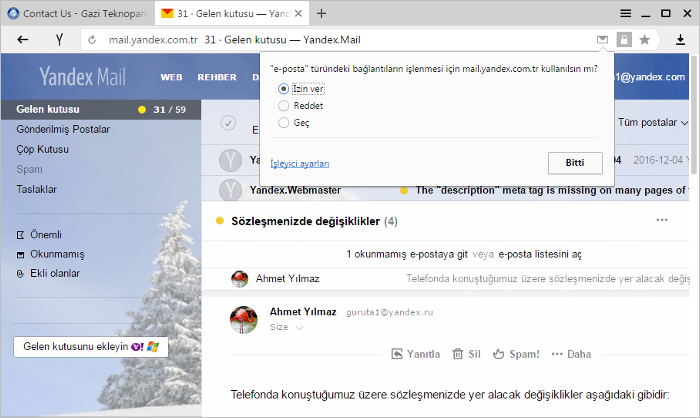Viewport: 700px width, 418px height.
Task: Follow the e-posta listesini aç link
Action: point(540,255)
